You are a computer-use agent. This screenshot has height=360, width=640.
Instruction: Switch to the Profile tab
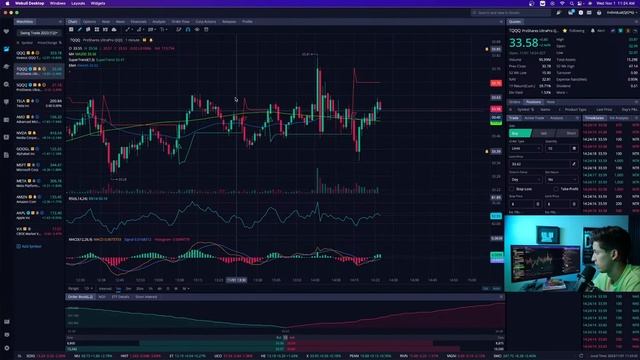[247, 22]
